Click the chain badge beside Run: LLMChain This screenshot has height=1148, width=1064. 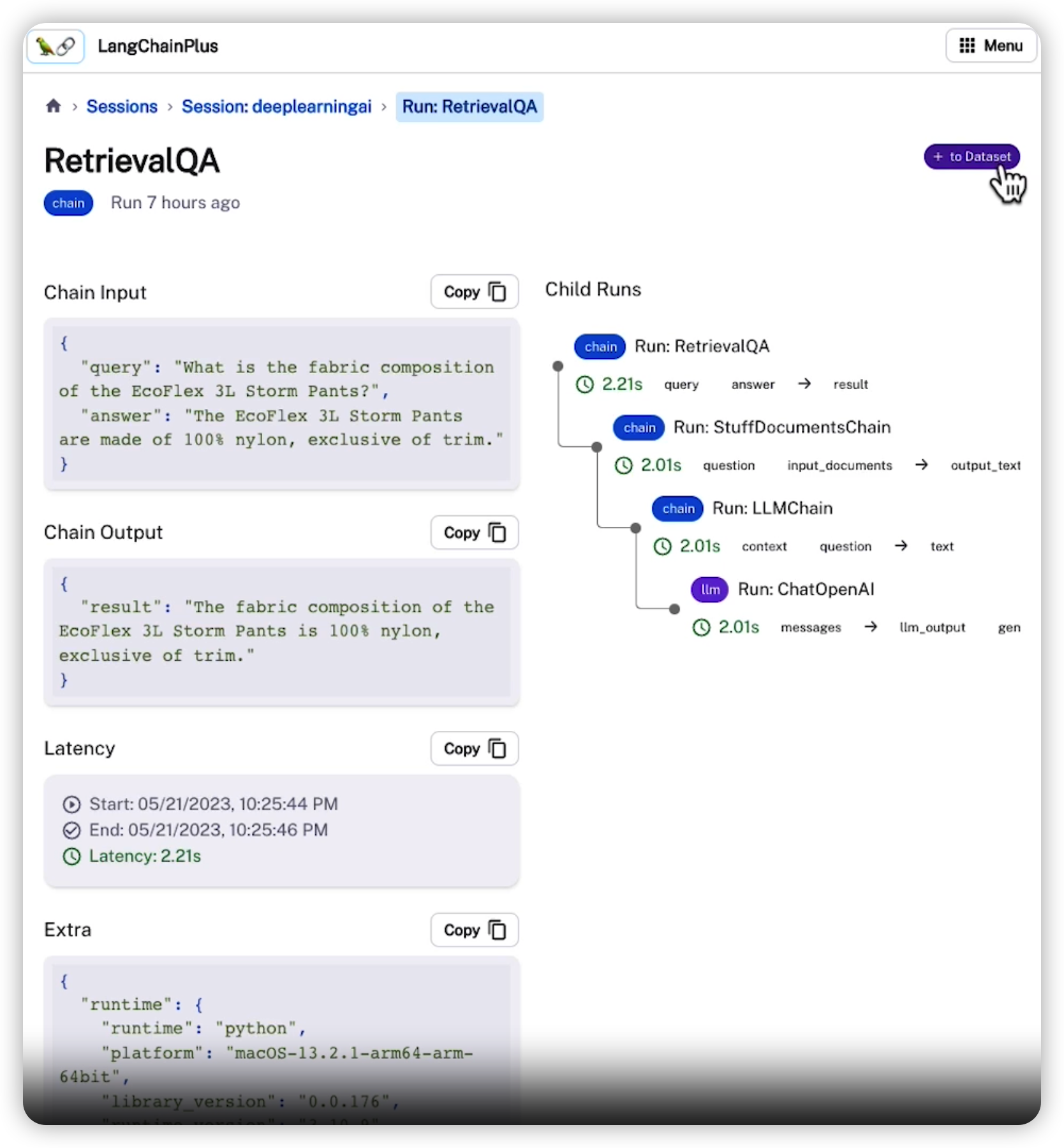coord(678,508)
